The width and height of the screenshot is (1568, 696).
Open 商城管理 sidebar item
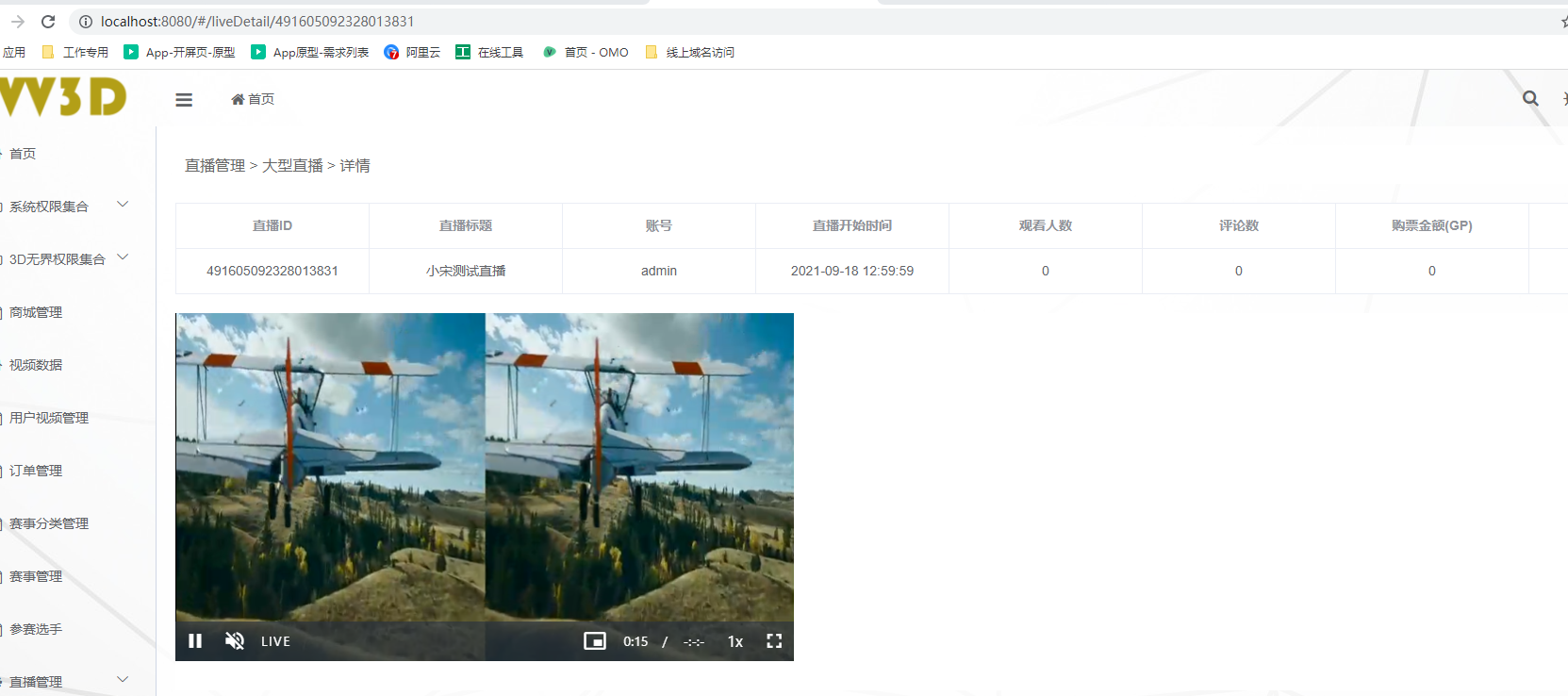pyautogui.click(x=36, y=312)
